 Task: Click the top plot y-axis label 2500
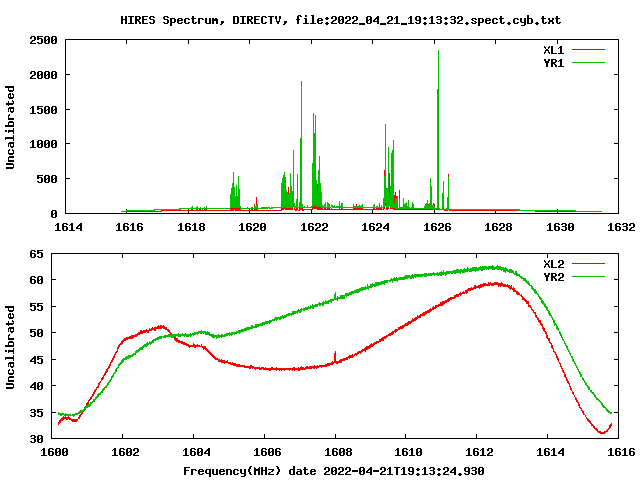point(43,40)
